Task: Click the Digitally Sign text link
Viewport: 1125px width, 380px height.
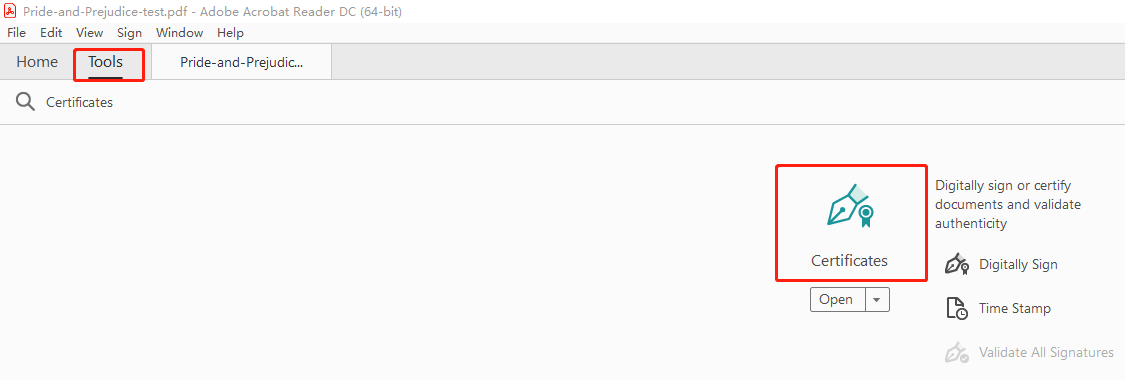Action: (1018, 265)
